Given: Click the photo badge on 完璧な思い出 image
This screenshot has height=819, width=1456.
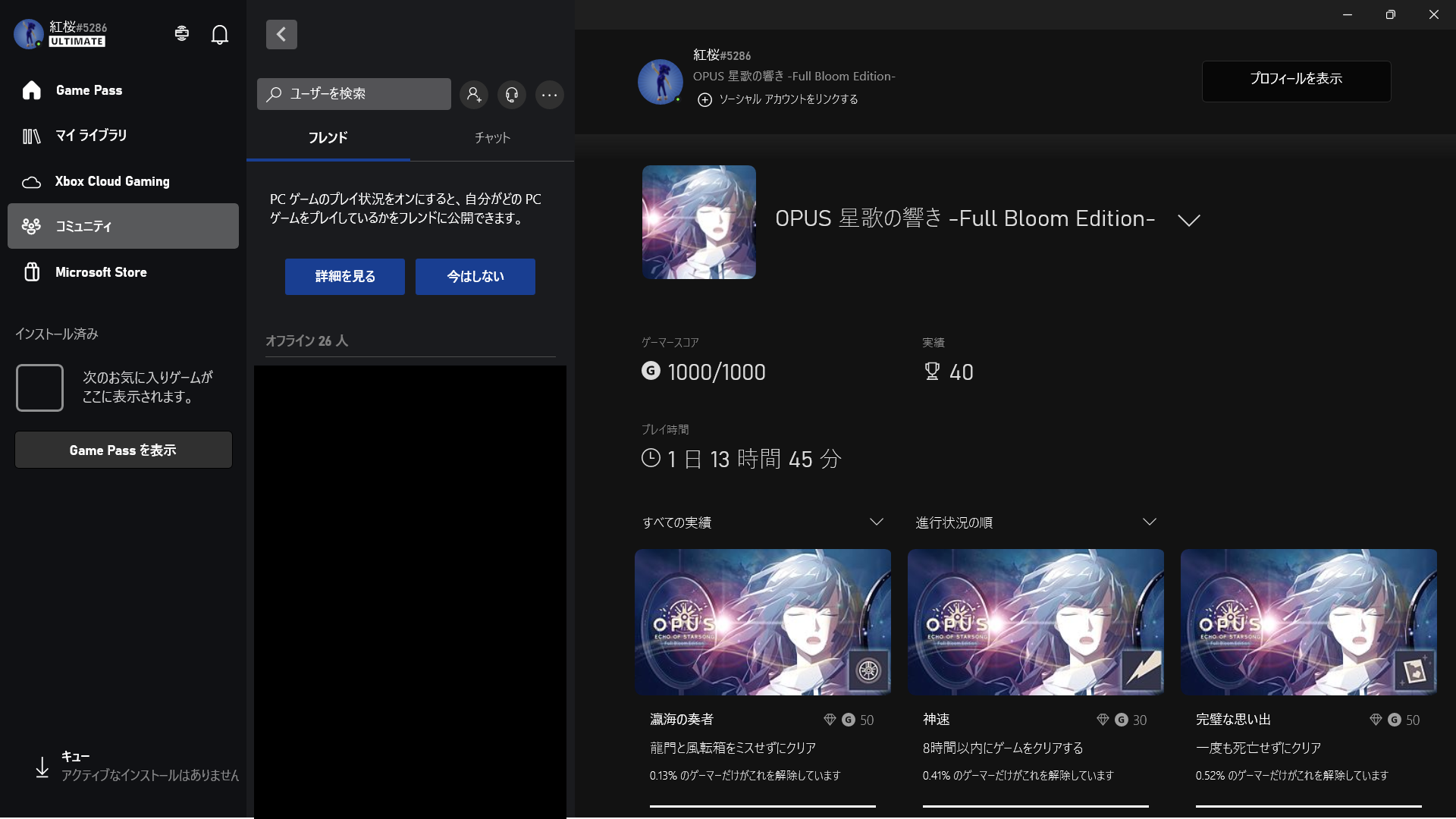Looking at the screenshot, I should click(1414, 670).
